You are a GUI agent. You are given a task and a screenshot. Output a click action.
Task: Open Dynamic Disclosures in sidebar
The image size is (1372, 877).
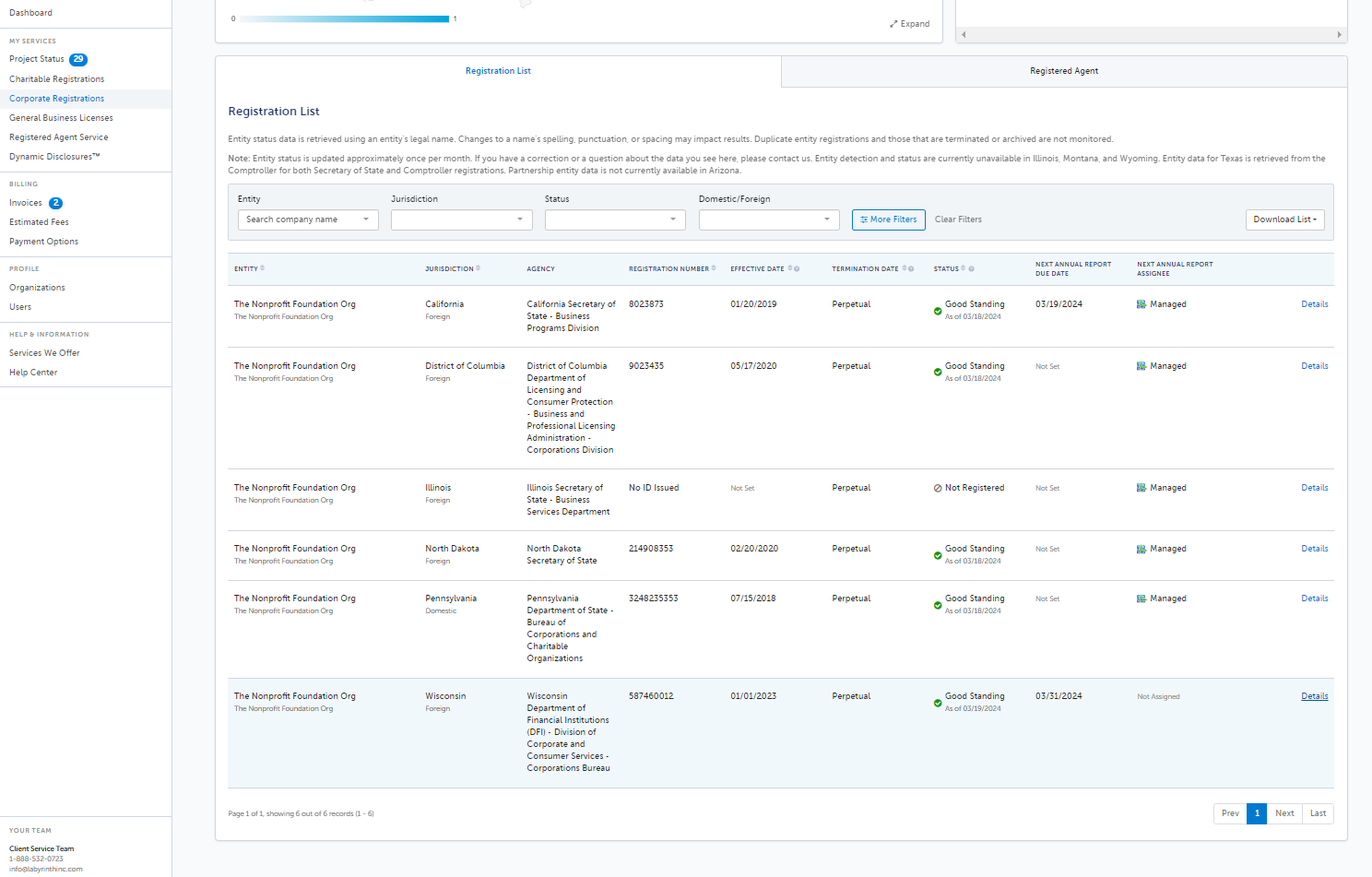[54, 157]
